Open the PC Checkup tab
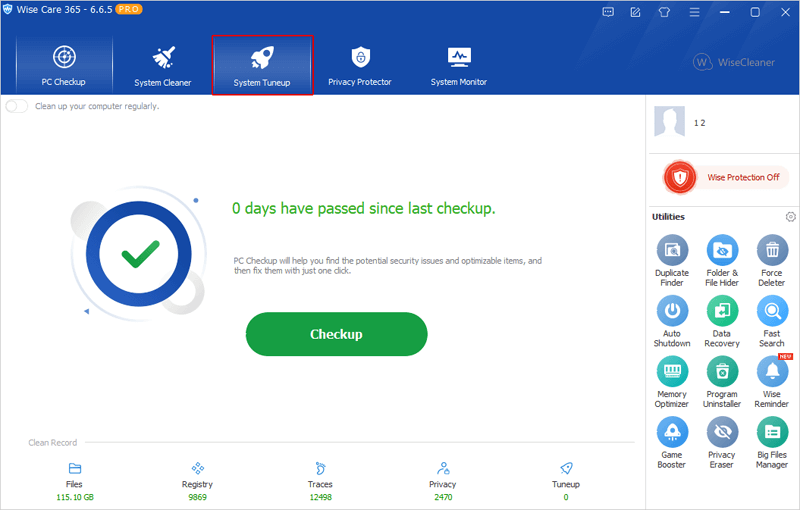This screenshot has height=510, width=800. (x=64, y=65)
